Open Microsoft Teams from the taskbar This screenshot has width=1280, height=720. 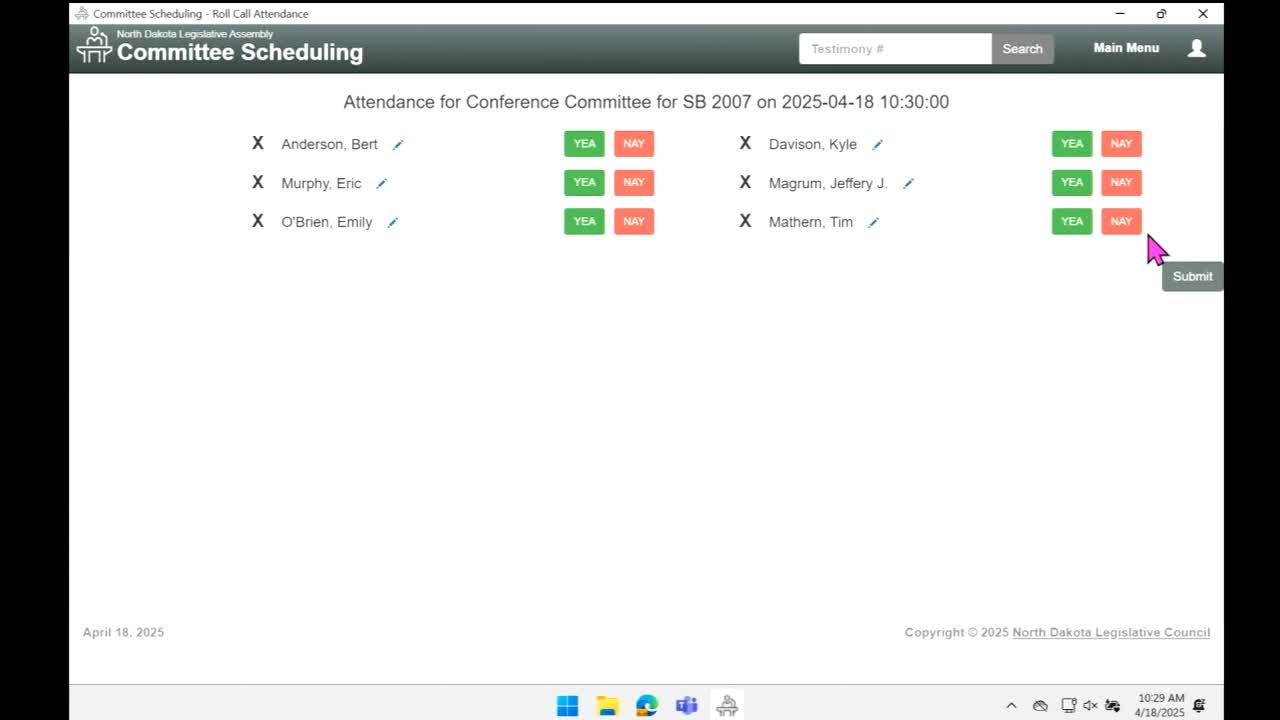click(687, 705)
